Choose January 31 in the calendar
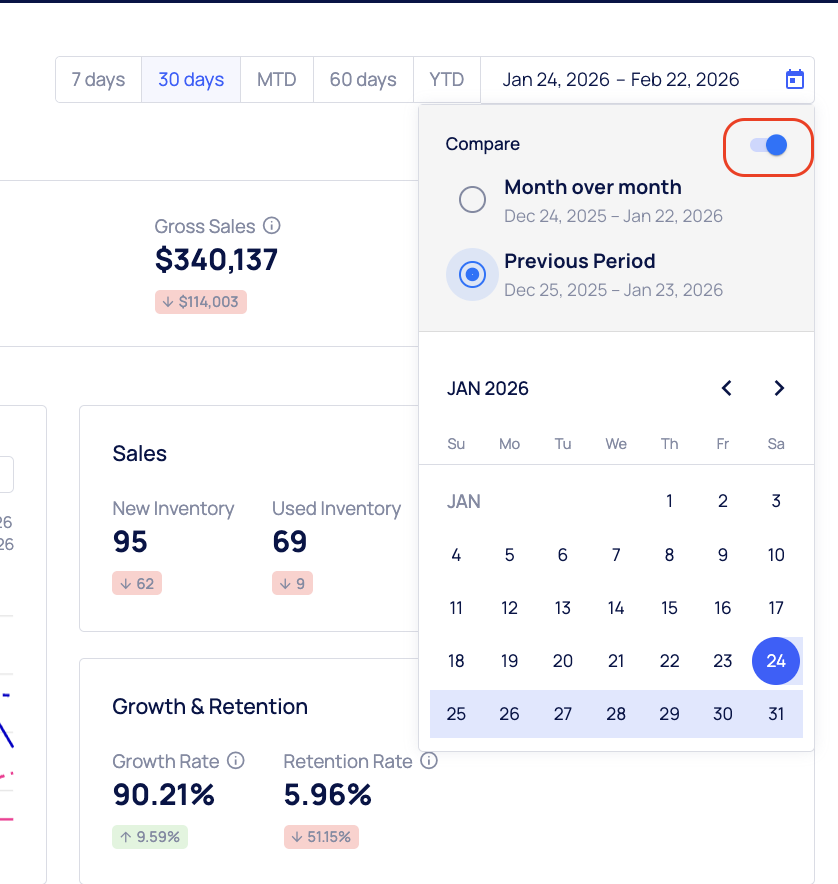This screenshot has height=884, width=838. (776, 714)
